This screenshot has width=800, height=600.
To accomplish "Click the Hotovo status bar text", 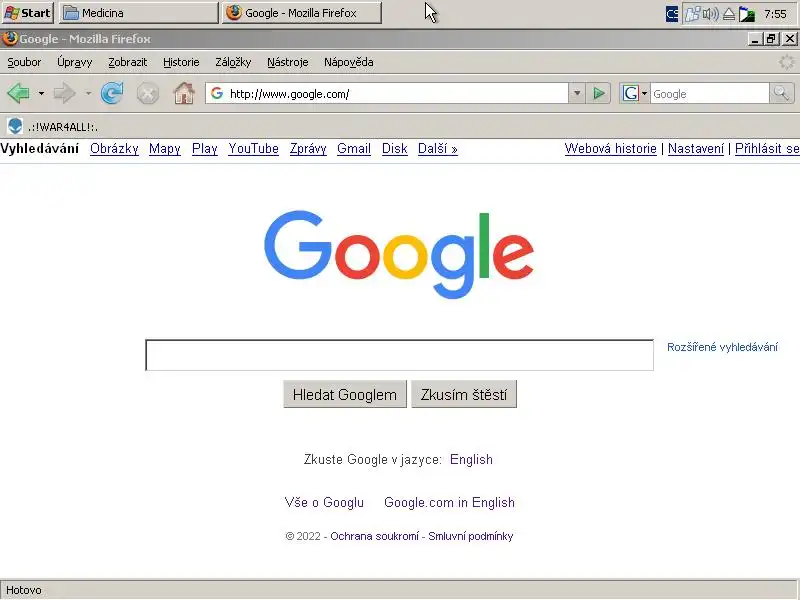I will (x=23, y=590).
